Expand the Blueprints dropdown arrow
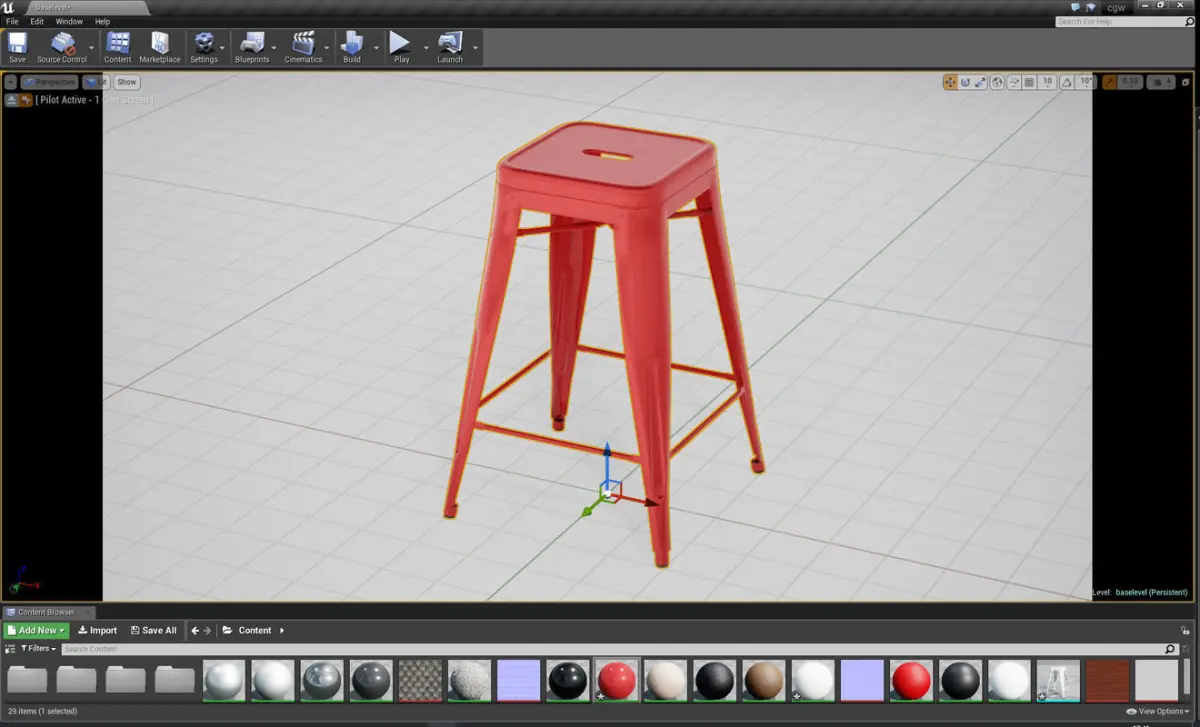This screenshot has height=727, width=1200. click(276, 47)
